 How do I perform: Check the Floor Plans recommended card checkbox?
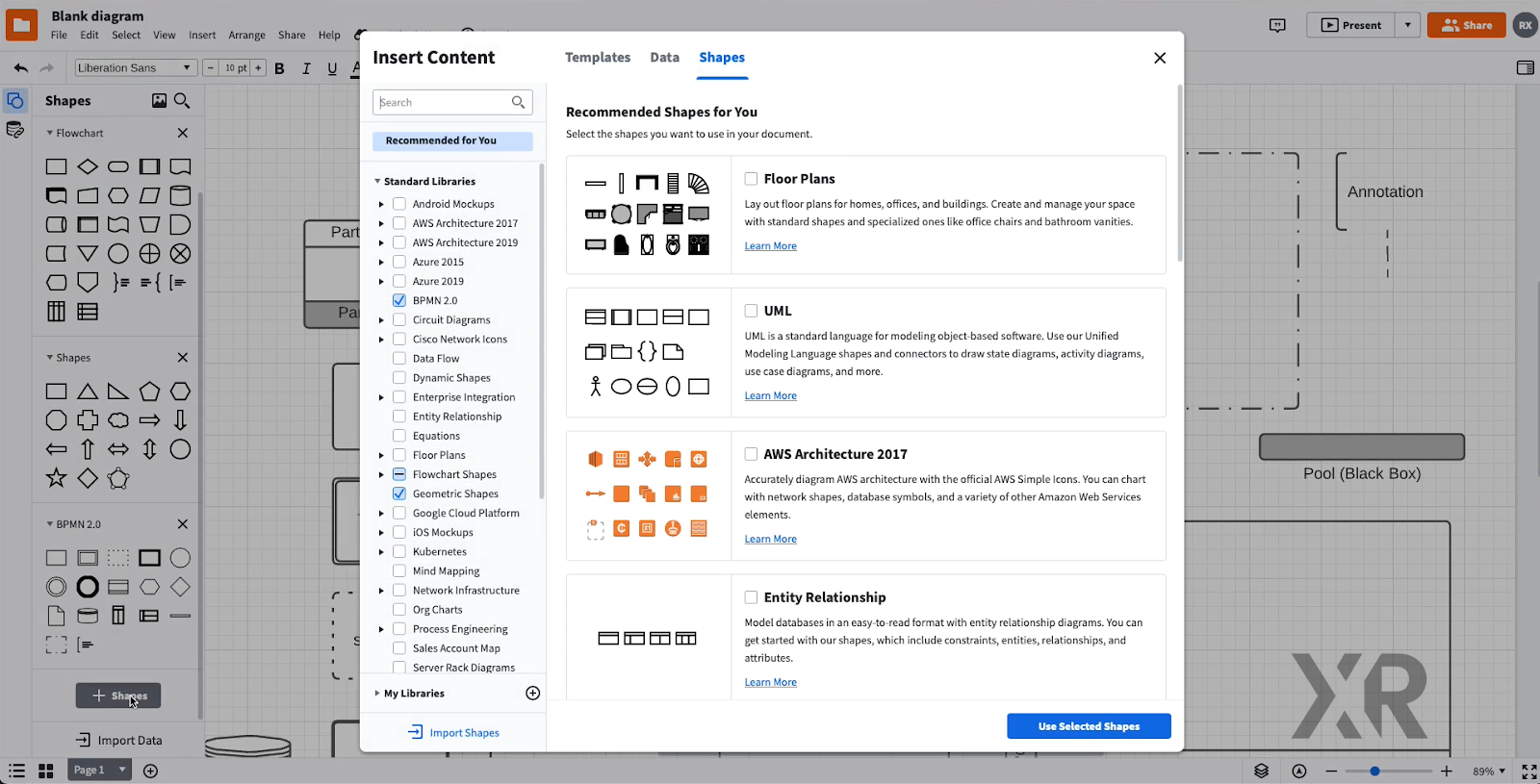point(751,179)
